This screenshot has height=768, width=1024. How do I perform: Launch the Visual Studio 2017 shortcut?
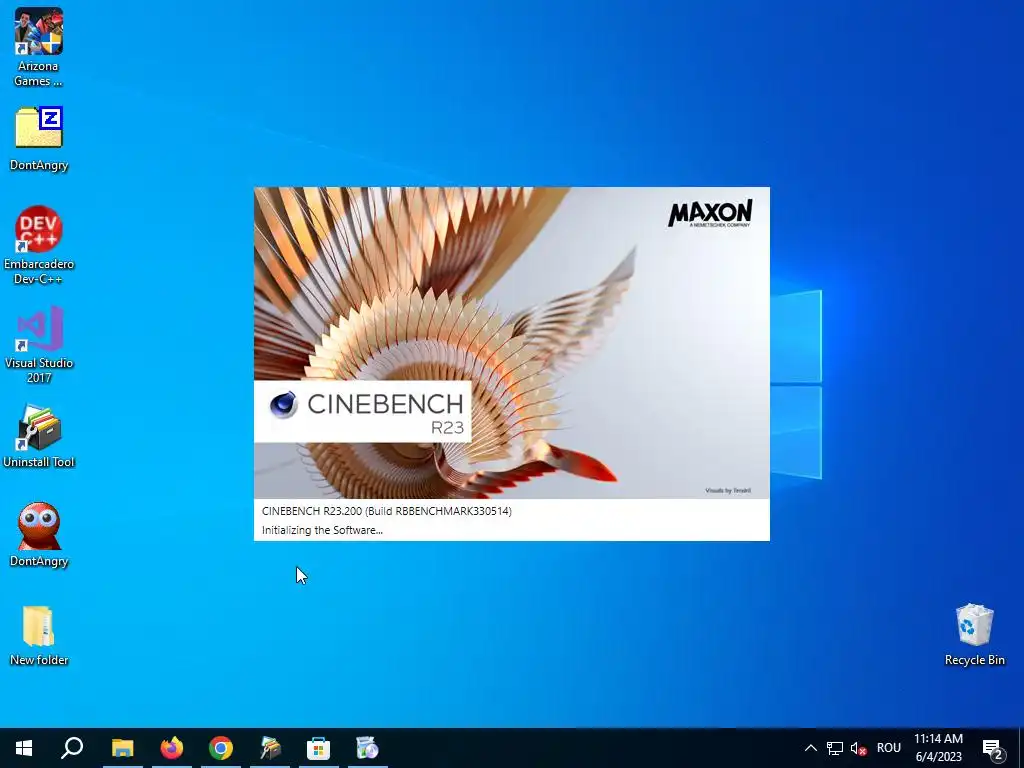(x=39, y=344)
